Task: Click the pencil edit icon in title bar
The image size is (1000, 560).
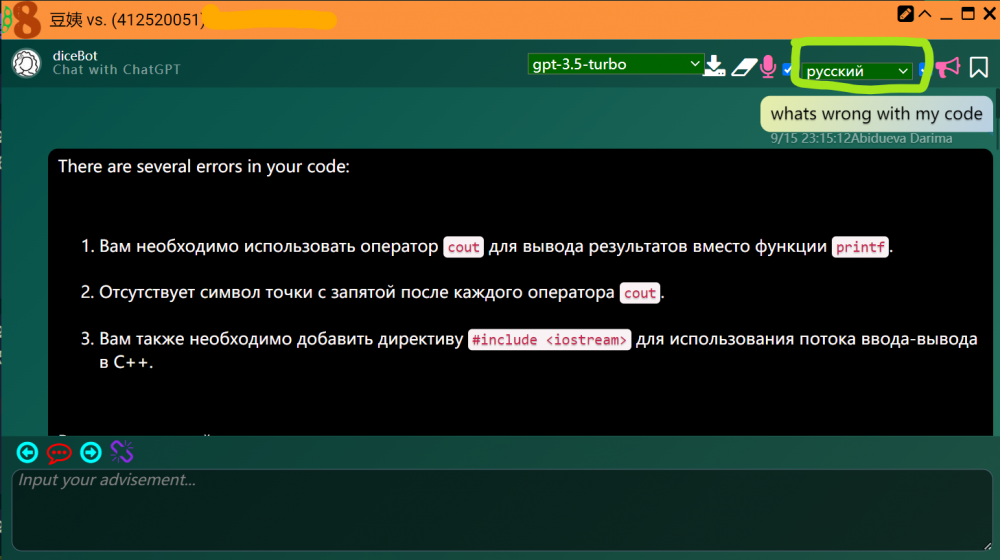Action: pos(906,14)
